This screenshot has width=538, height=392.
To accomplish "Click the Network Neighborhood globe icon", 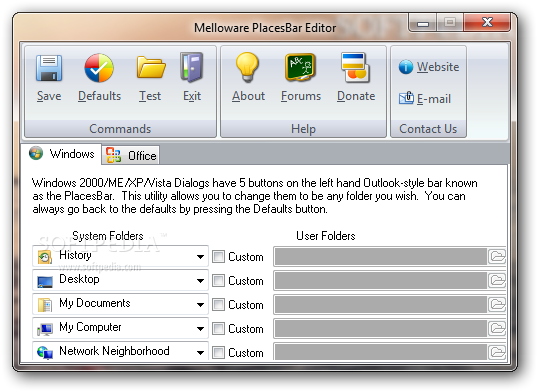I will coord(45,353).
